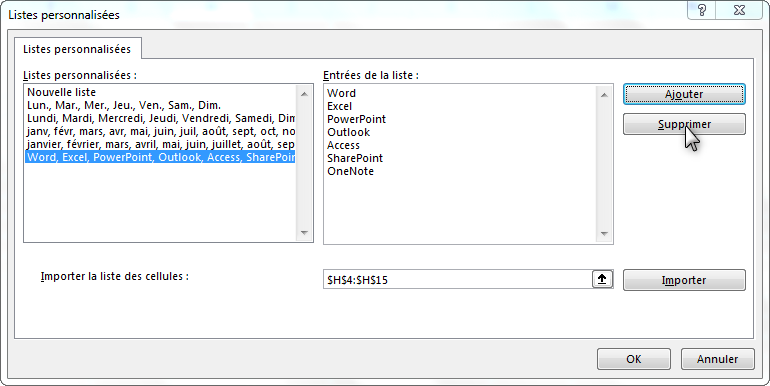The width and height of the screenshot is (770, 386).
Task: Select the janvier, février, mars list
Action: click(x=160, y=144)
